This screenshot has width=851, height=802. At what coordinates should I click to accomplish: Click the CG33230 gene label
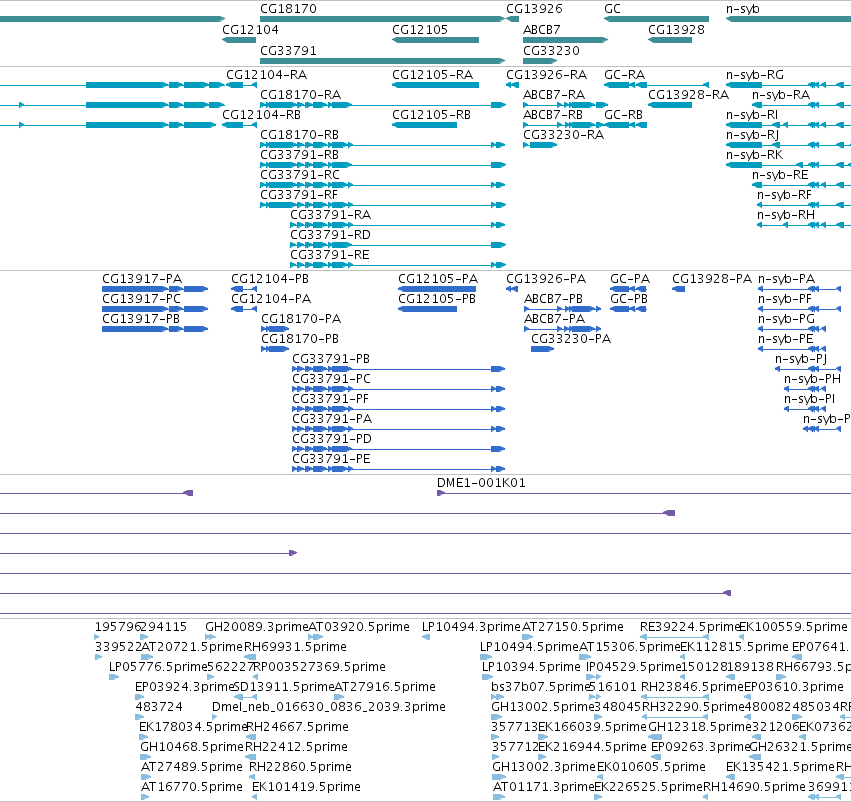(x=551, y=50)
